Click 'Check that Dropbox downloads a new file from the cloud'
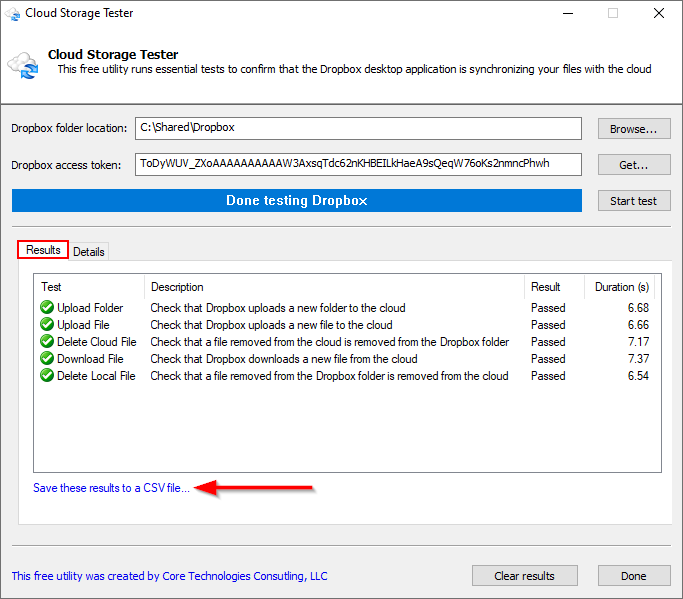Screen dimensions: 683x599 coord(284,359)
